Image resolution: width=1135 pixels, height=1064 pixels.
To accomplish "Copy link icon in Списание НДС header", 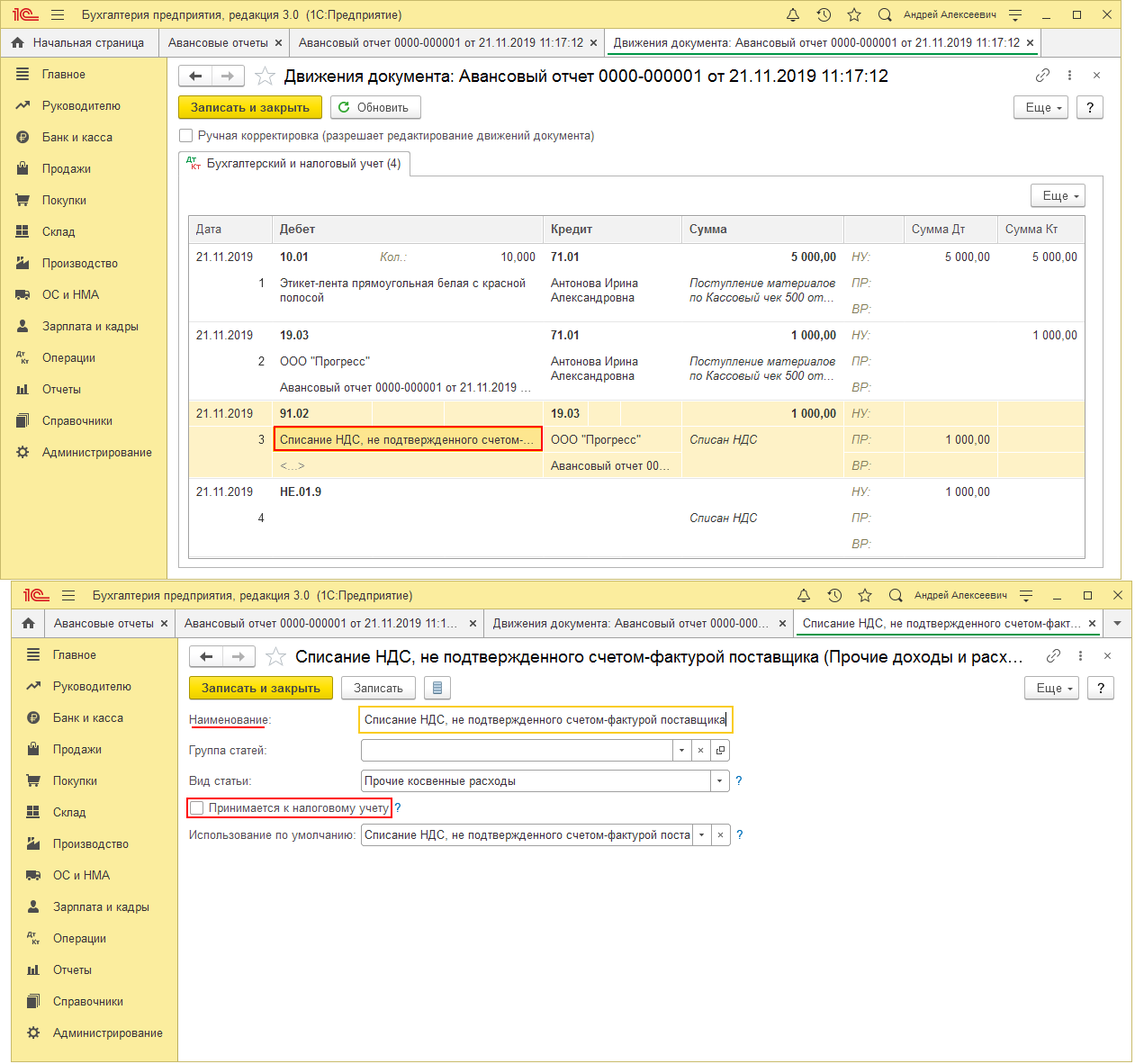I will [x=1053, y=656].
